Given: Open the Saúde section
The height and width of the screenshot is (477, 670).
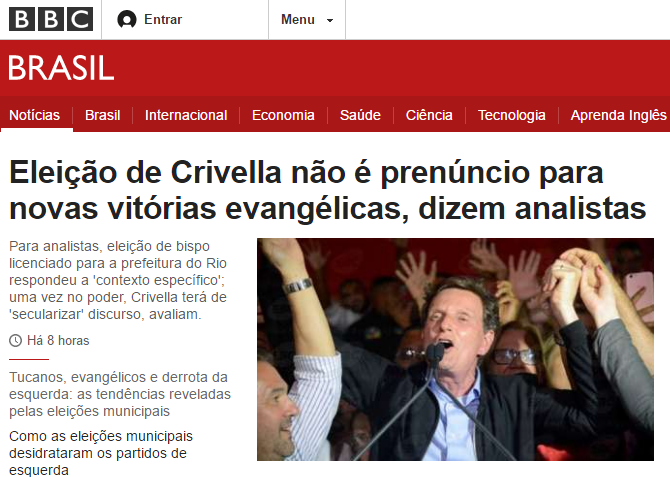Looking at the screenshot, I should point(360,115).
